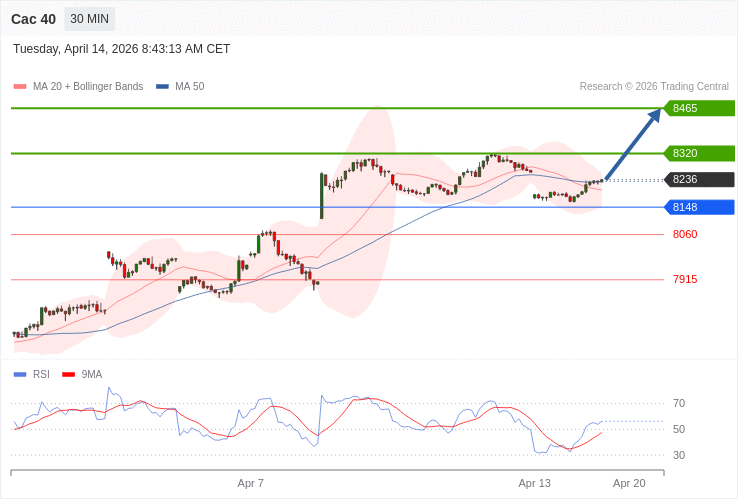This screenshot has height=500, width=738.
Task: Click the 9MA legend color marker
Action: [x=68, y=375]
